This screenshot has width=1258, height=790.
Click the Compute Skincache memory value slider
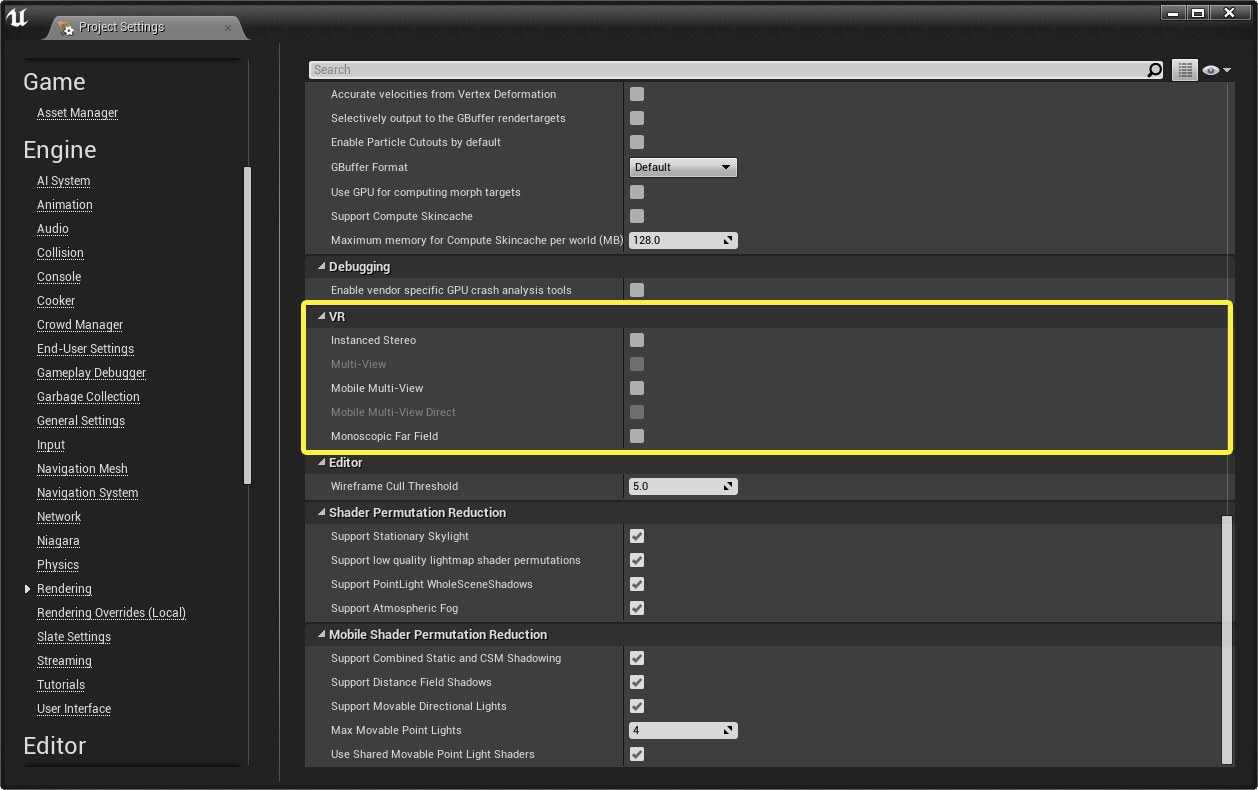point(683,240)
